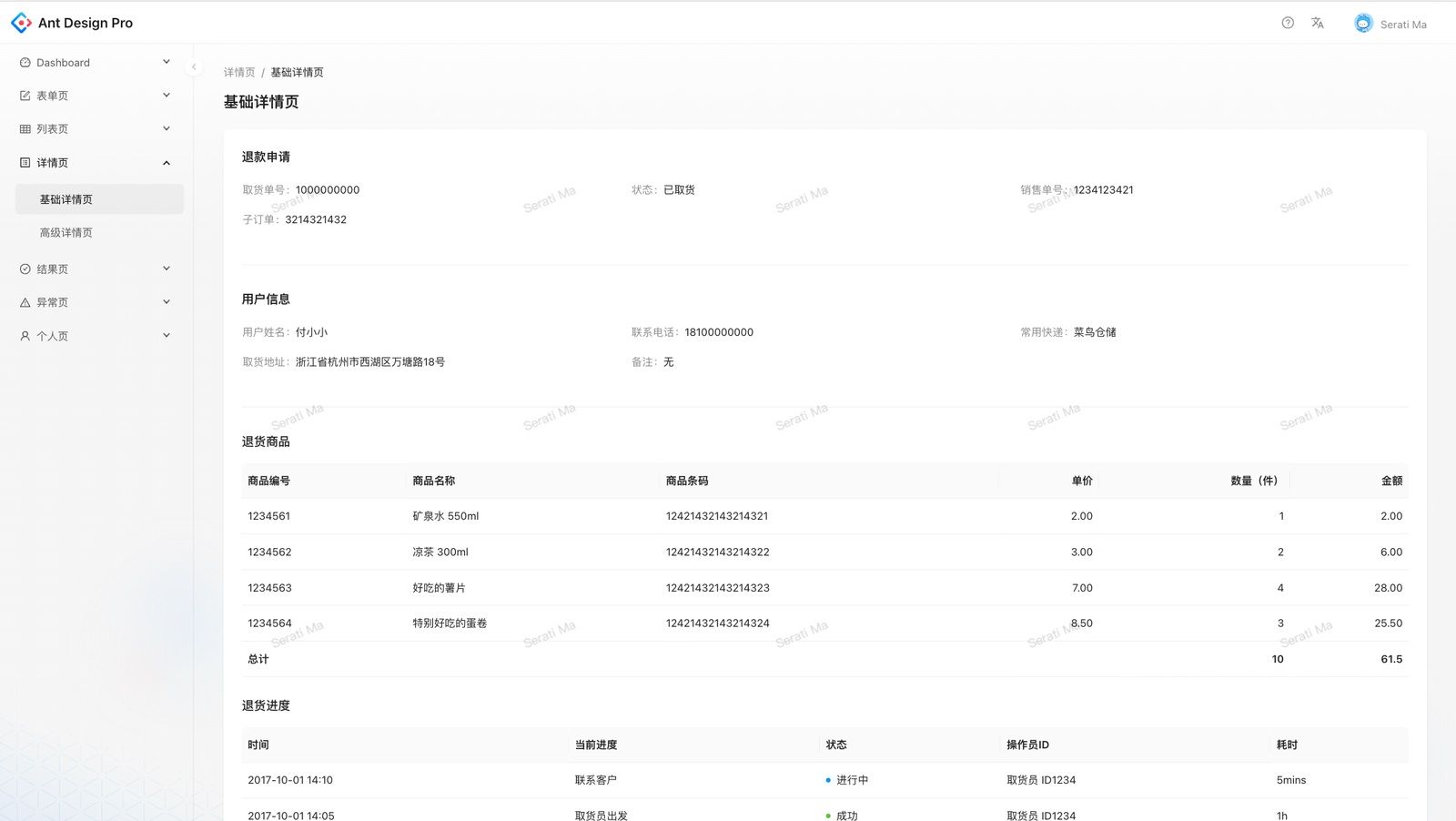Collapse the 详情页 menu chevron
The image size is (1456, 821).
pyautogui.click(x=167, y=163)
